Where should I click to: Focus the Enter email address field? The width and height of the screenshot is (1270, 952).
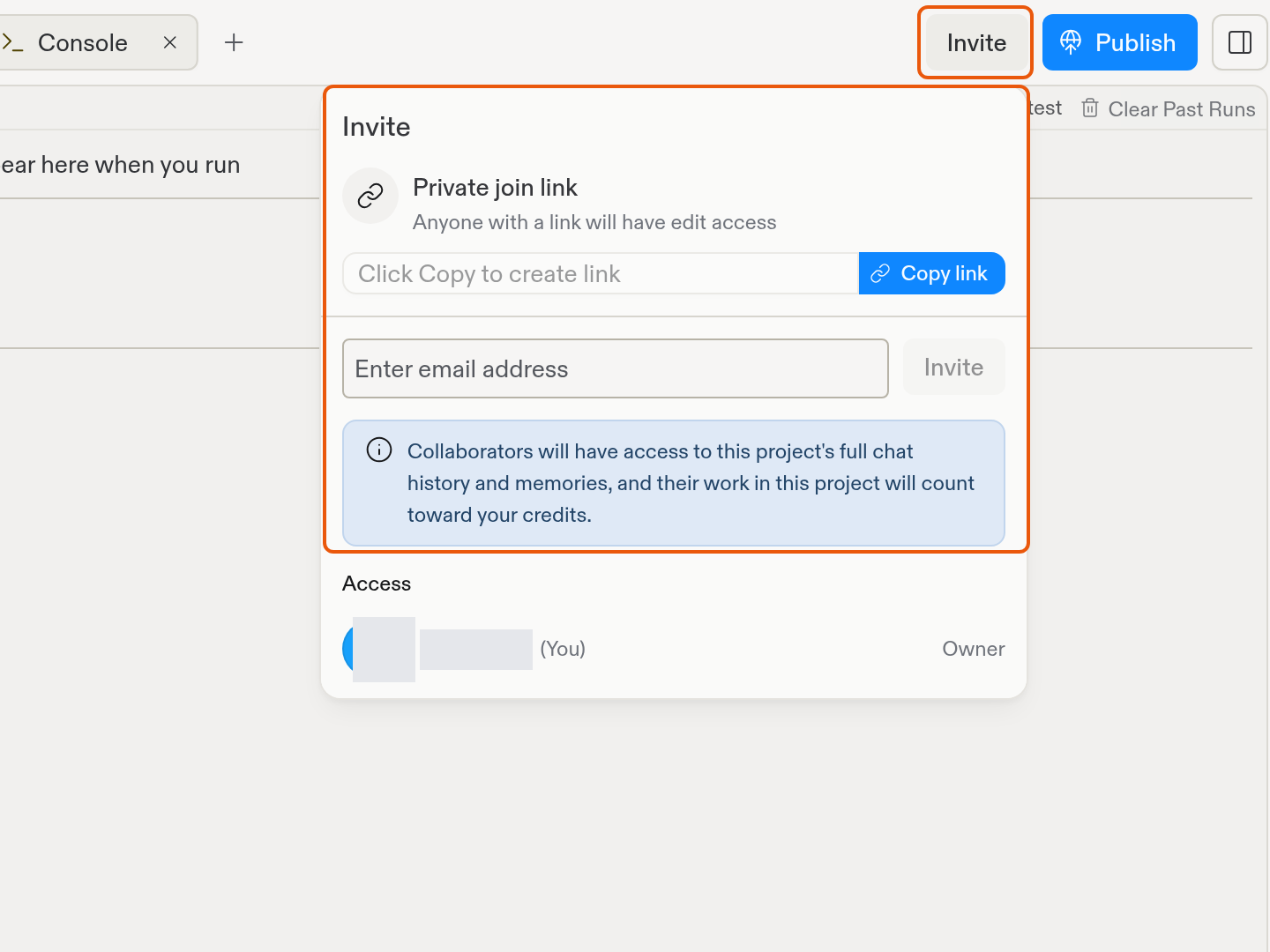pos(615,368)
